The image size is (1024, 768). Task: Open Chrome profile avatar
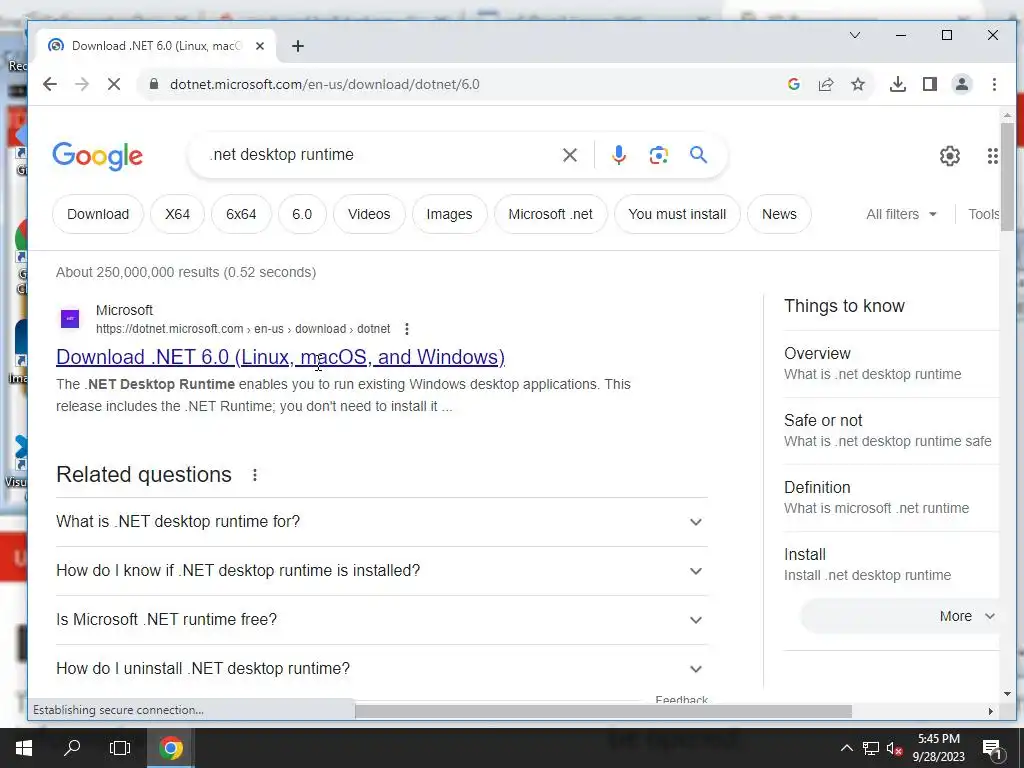coord(962,84)
